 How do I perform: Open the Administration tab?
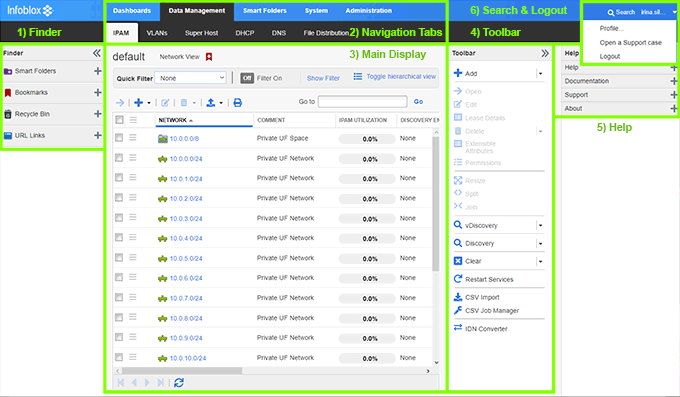369,11
